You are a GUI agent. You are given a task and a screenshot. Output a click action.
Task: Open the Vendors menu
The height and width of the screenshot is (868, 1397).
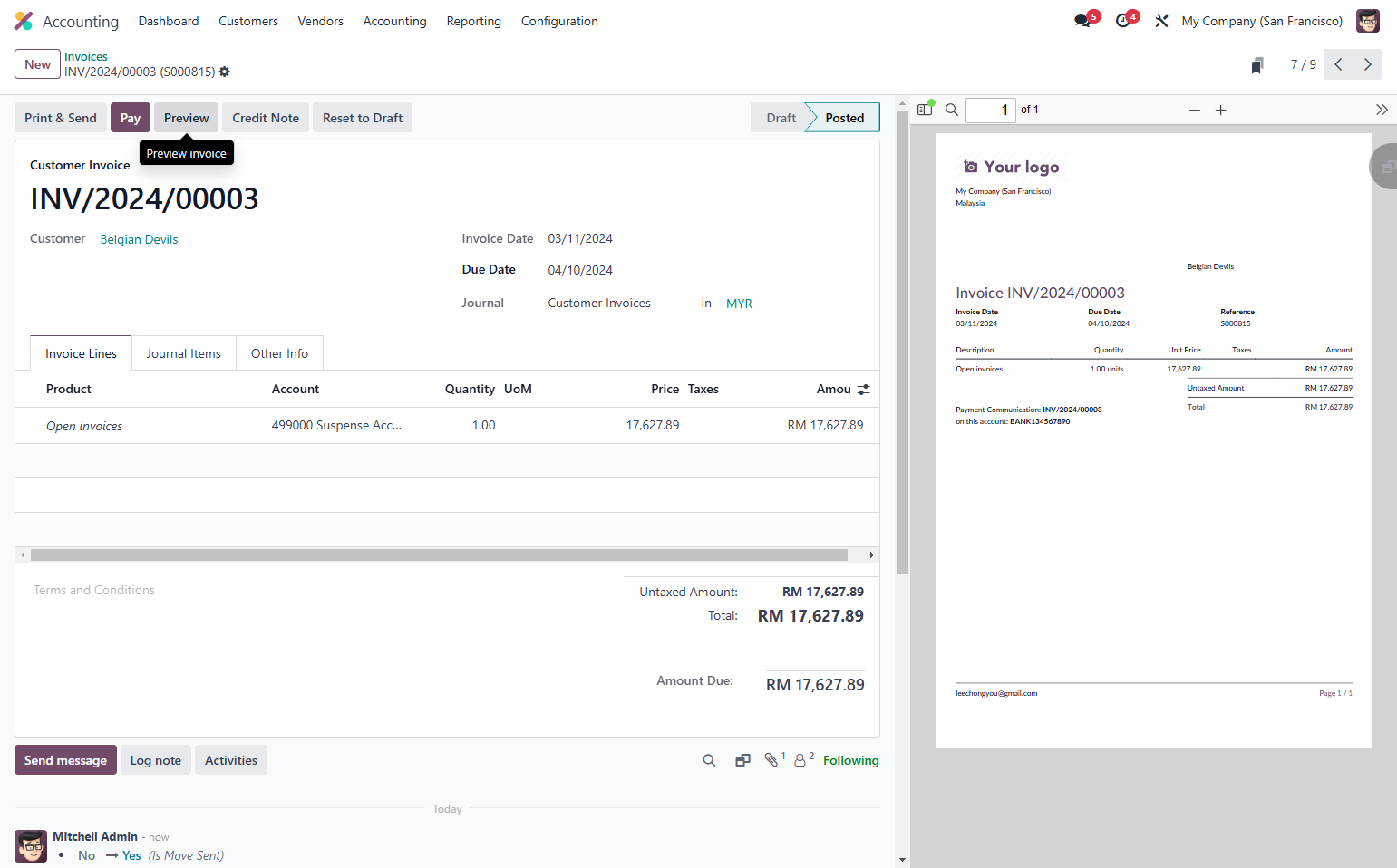[x=321, y=21]
